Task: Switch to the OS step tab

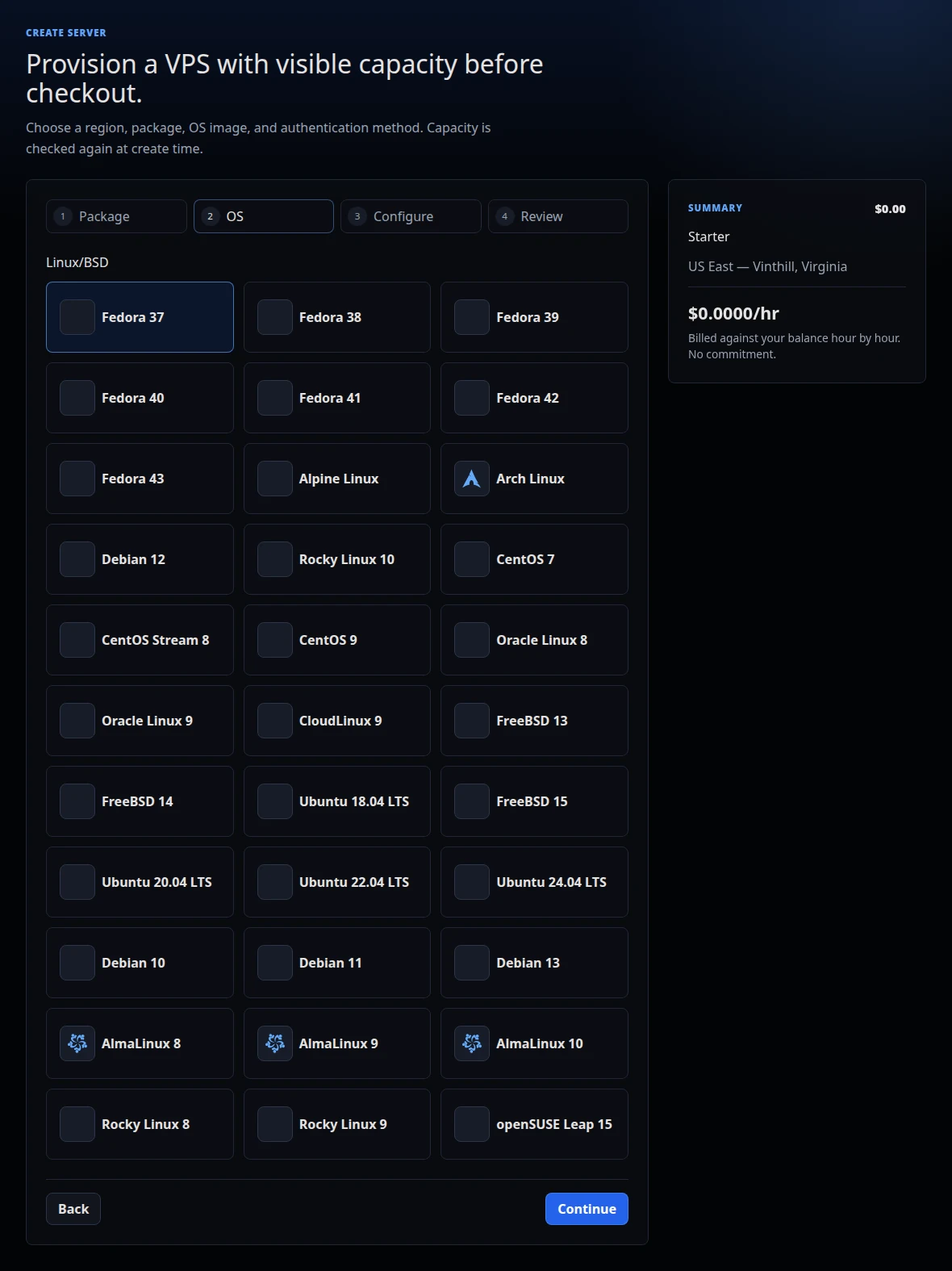Action: click(264, 216)
